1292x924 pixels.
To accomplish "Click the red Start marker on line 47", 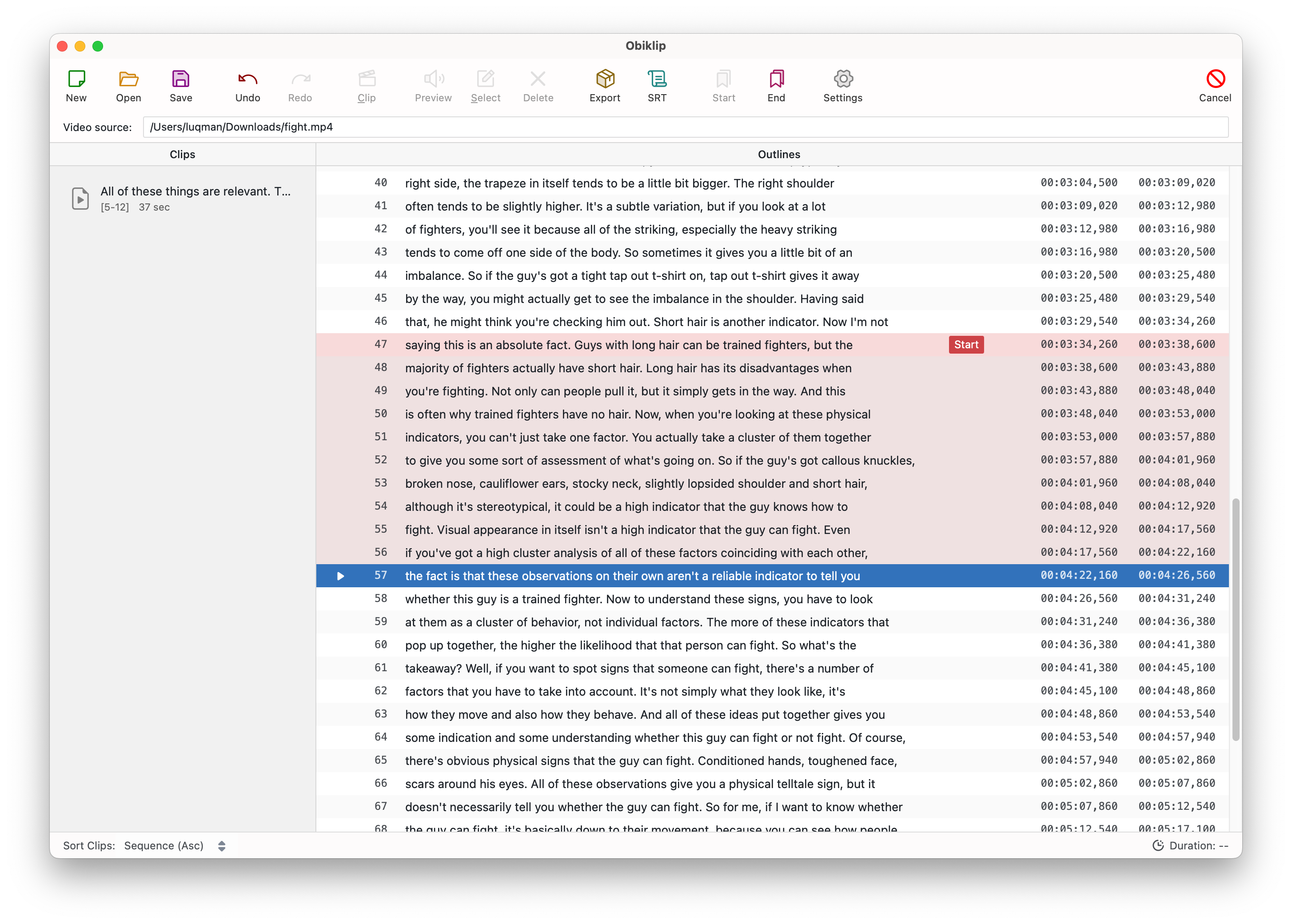I will pyautogui.click(x=966, y=345).
